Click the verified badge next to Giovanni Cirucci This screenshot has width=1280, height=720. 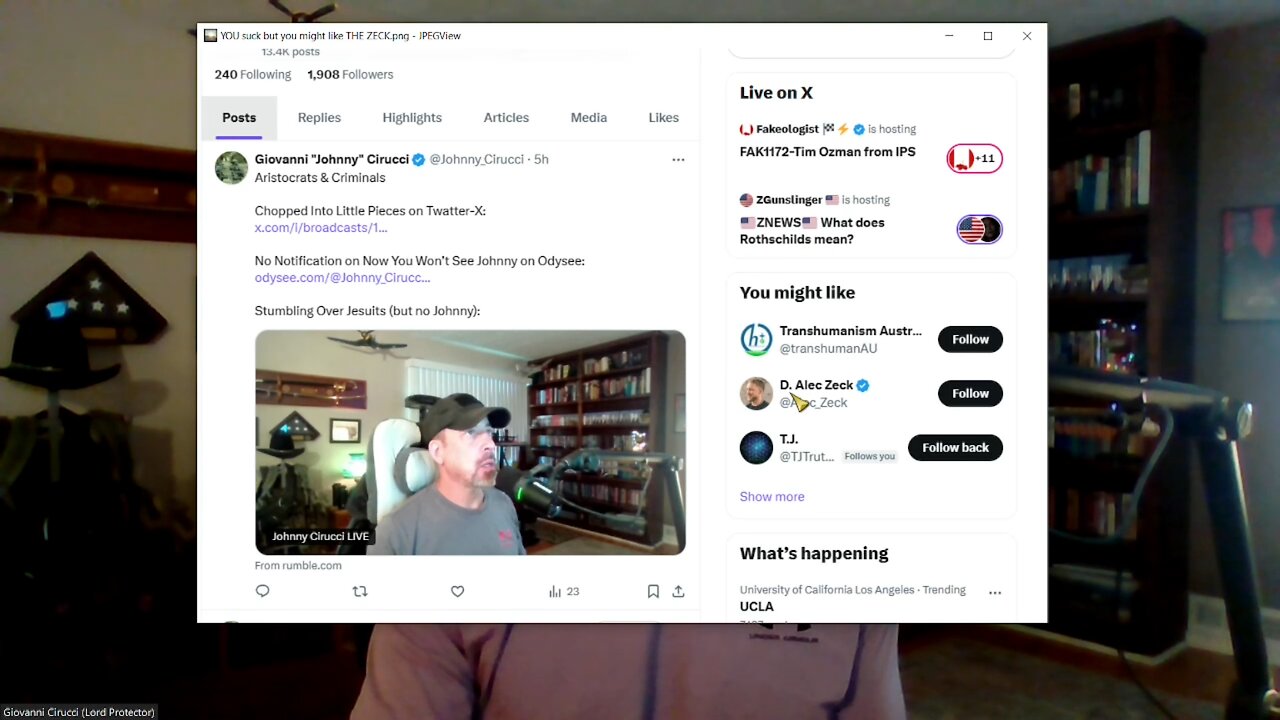pyautogui.click(x=419, y=159)
